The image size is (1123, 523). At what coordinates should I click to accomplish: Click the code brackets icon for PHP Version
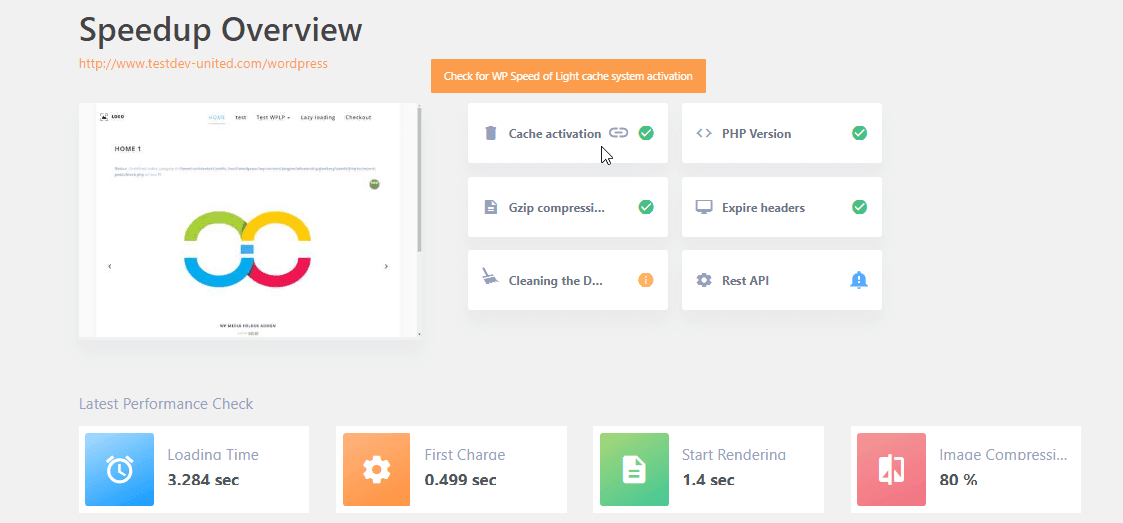pyautogui.click(x=704, y=133)
